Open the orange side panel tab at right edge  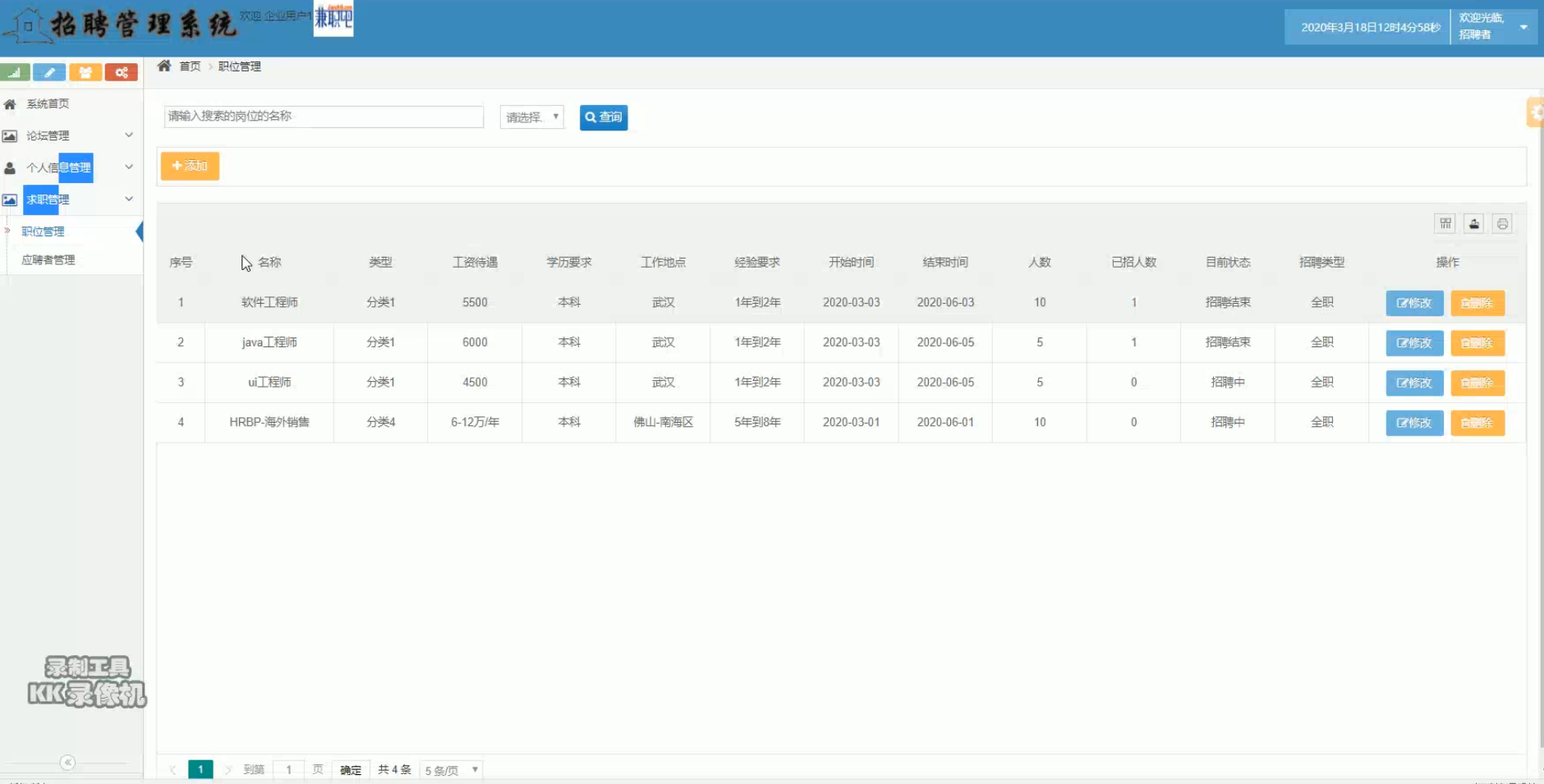pos(1535,112)
